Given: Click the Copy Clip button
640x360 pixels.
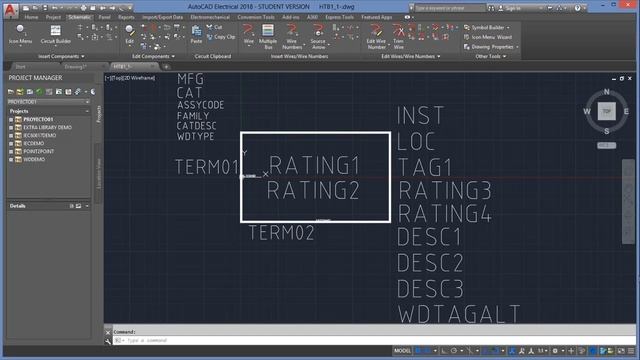Looking at the screenshot, I should 221,37.
